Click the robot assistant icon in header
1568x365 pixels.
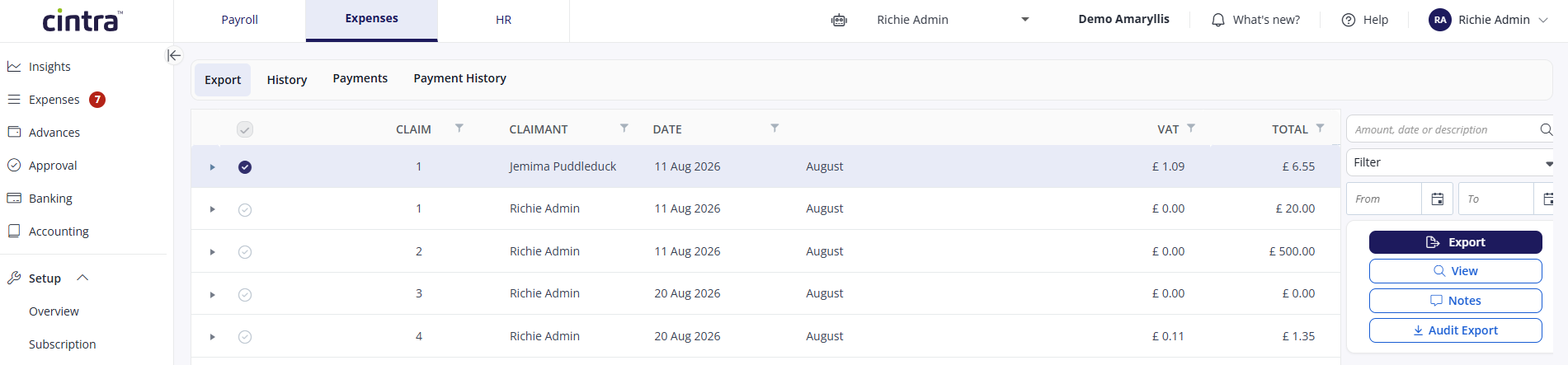839,20
